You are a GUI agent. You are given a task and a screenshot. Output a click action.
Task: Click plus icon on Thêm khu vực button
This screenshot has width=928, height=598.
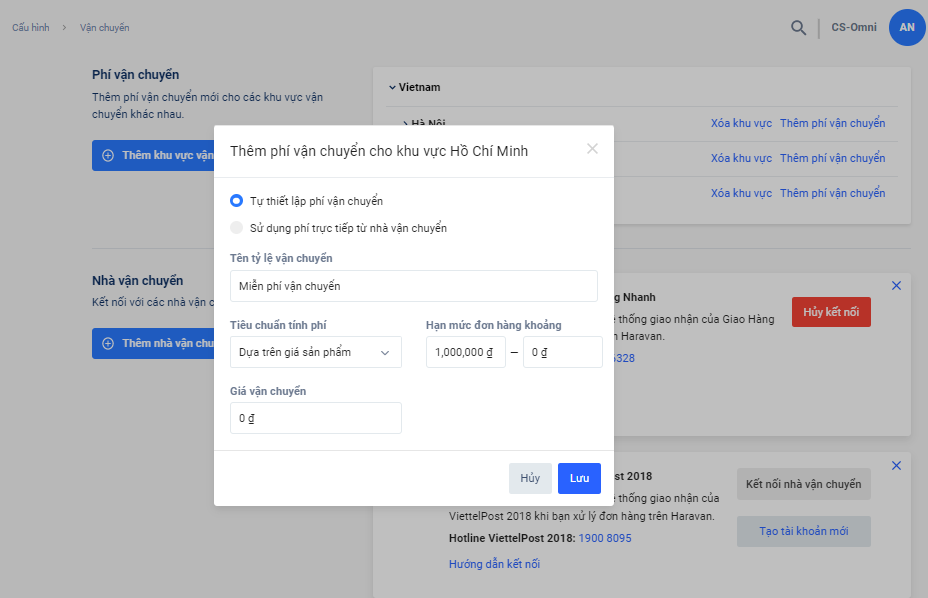click(x=108, y=156)
